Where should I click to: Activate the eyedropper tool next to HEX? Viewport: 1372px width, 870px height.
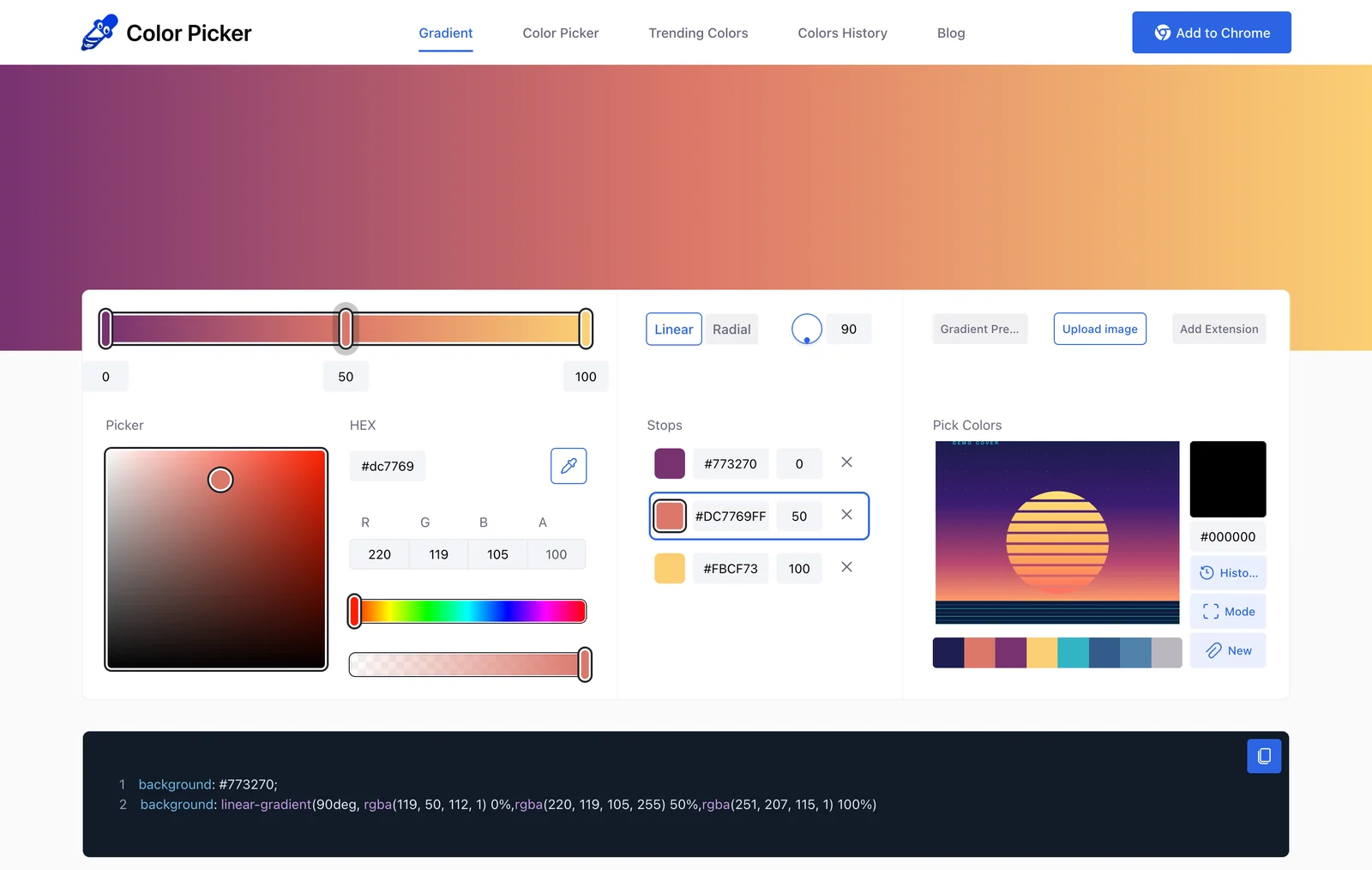[569, 466]
